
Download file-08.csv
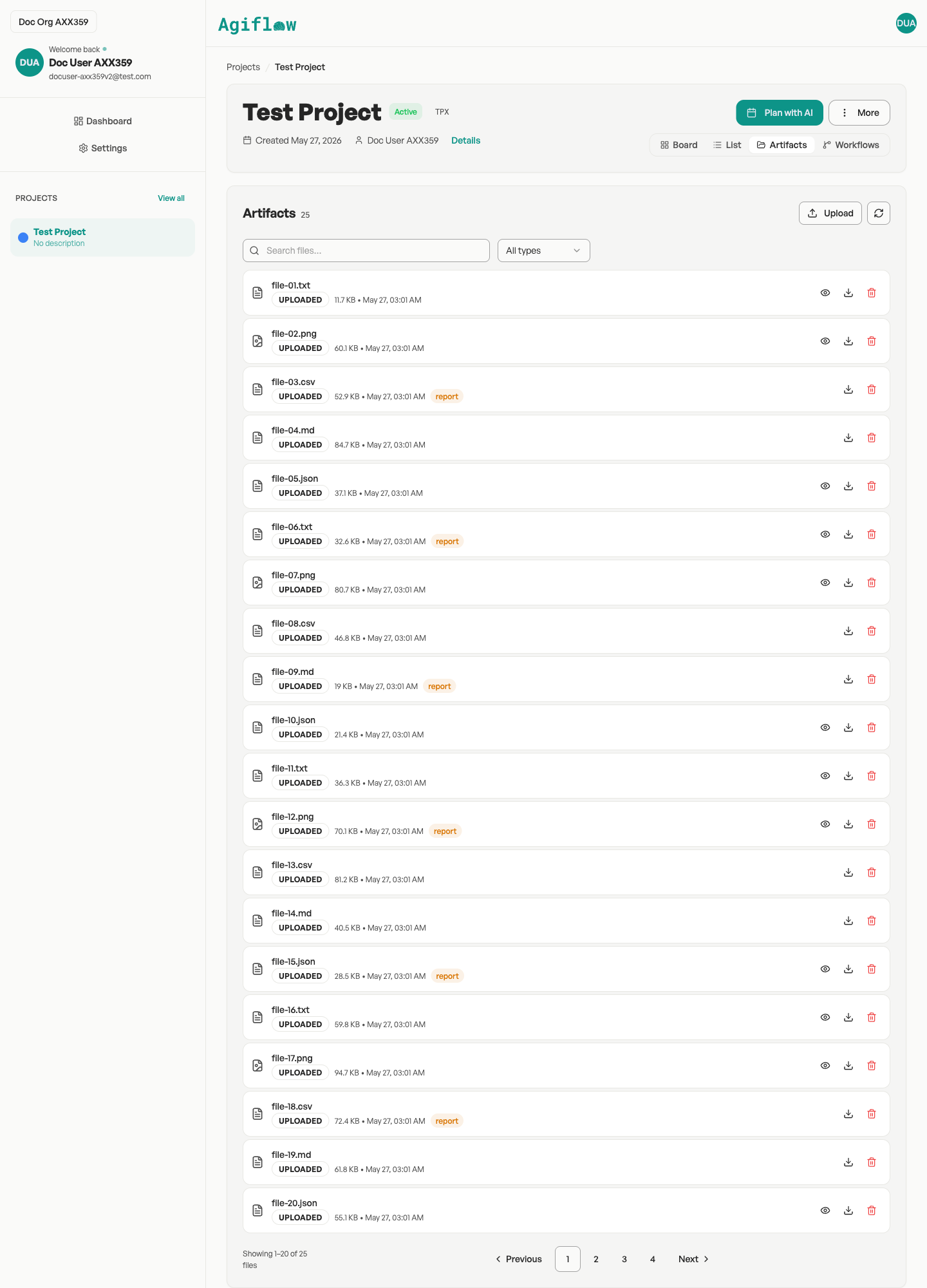[x=848, y=631]
